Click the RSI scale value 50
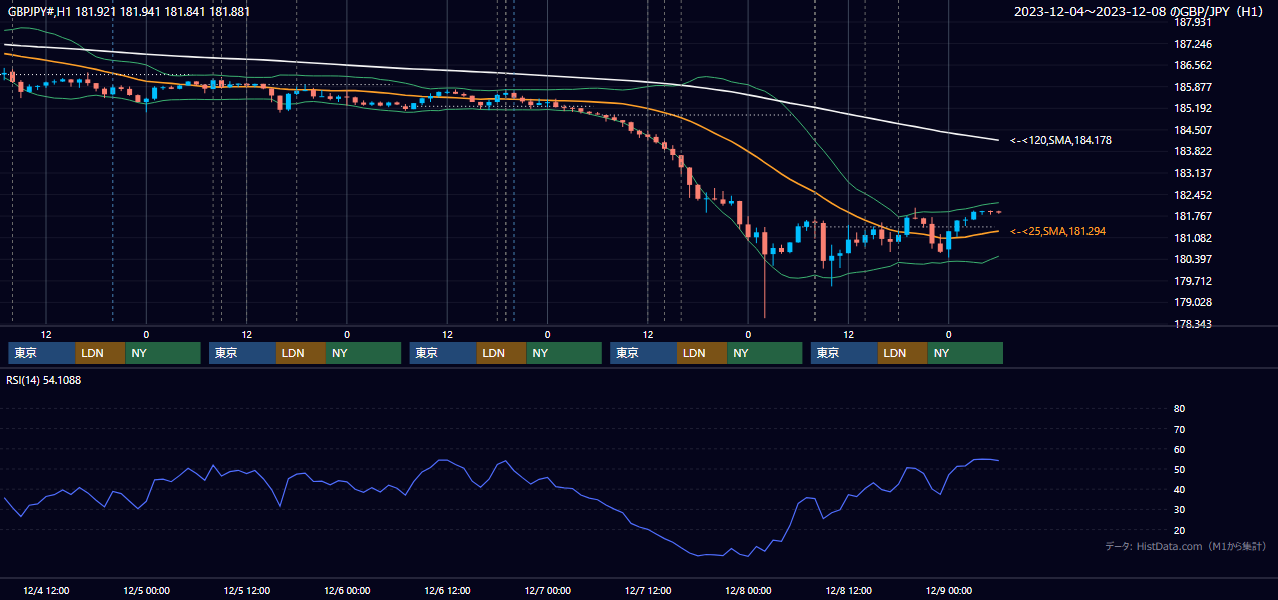This screenshot has height=600, width=1278. tap(1179, 470)
